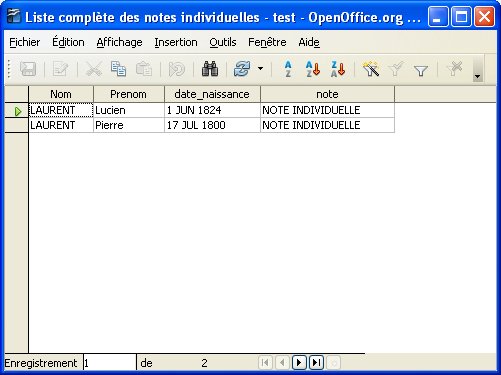Open the Insertion menu

coord(176,42)
